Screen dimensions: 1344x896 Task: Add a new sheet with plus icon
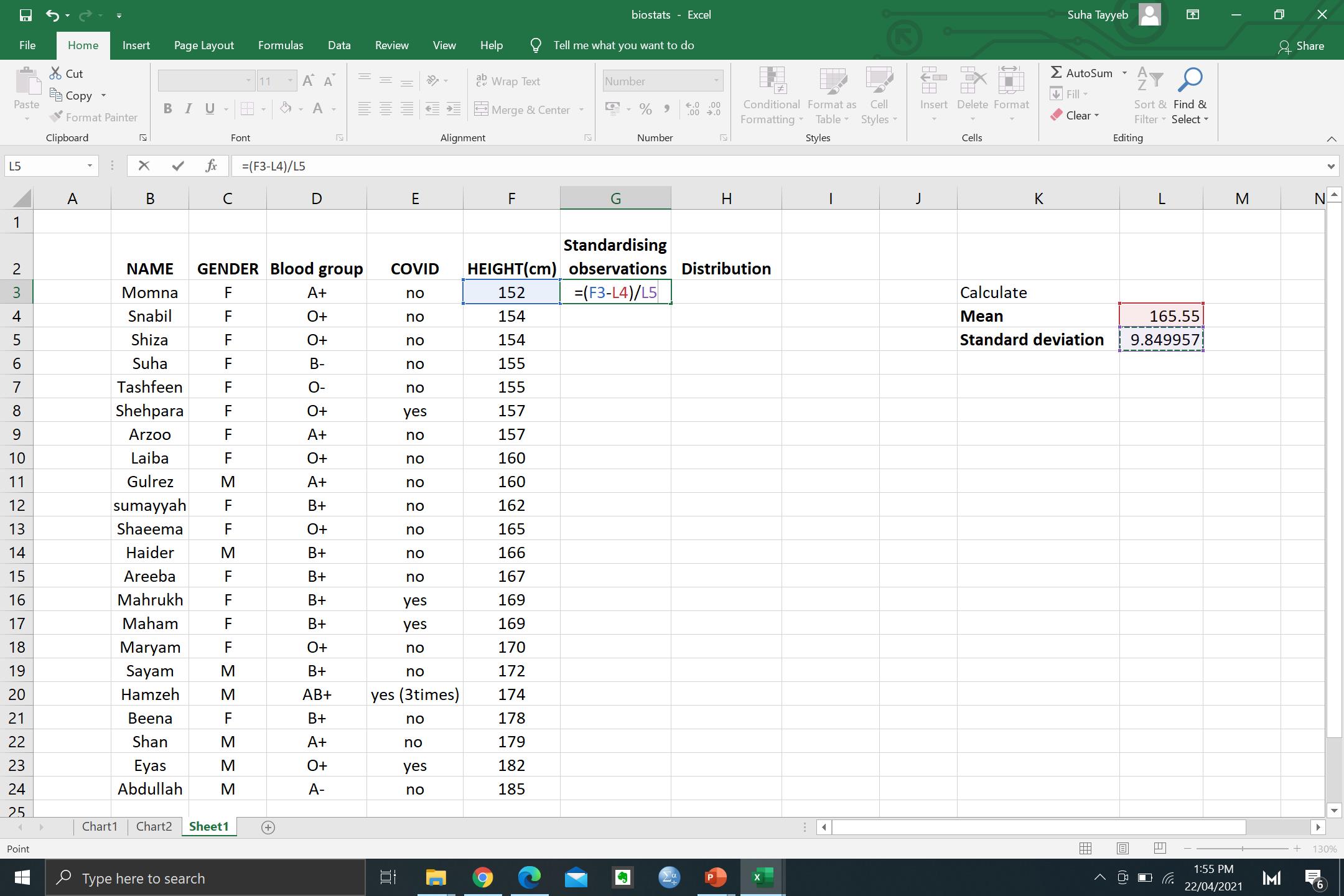[x=268, y=827]
